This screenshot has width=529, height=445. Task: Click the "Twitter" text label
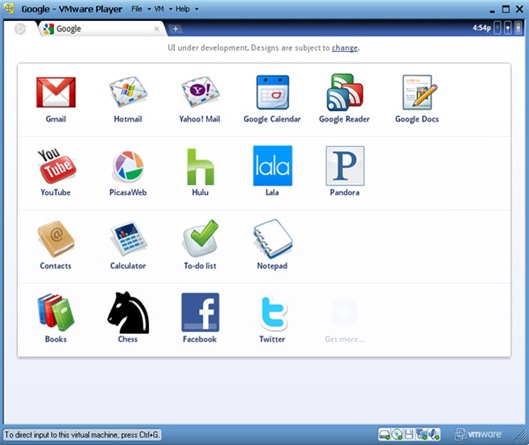tap(272, 339)
